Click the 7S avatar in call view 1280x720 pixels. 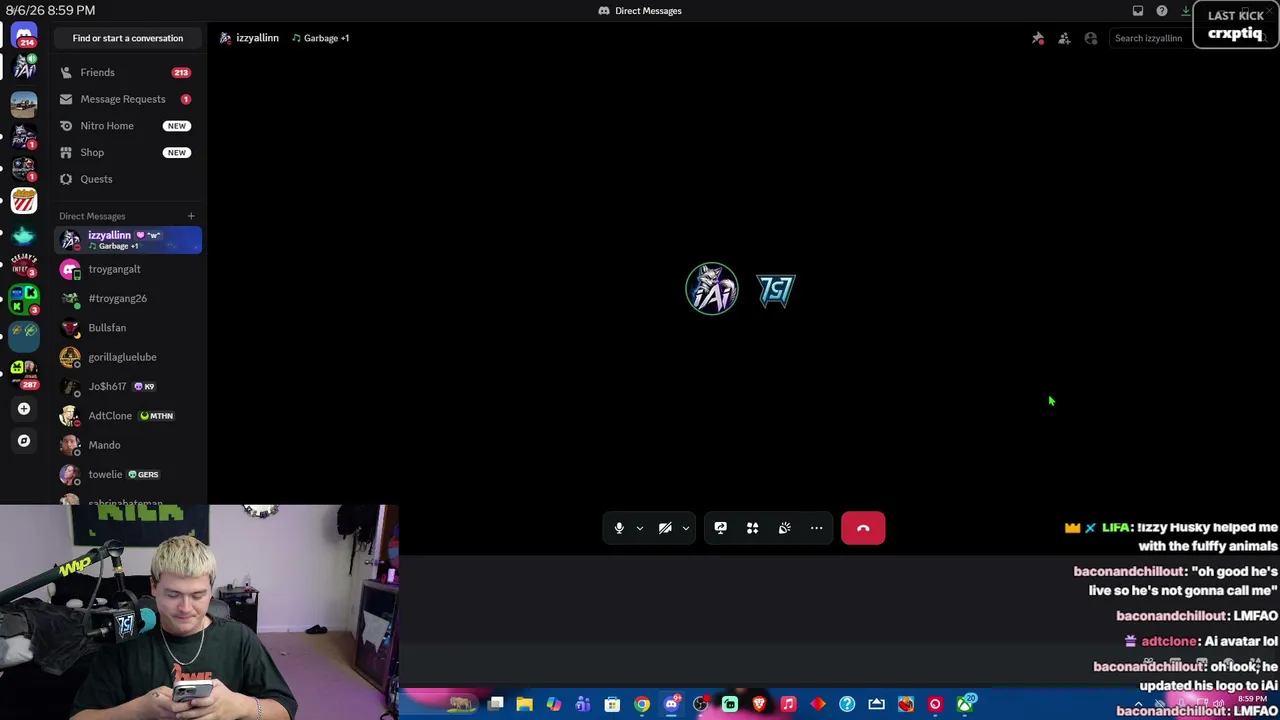776,290
